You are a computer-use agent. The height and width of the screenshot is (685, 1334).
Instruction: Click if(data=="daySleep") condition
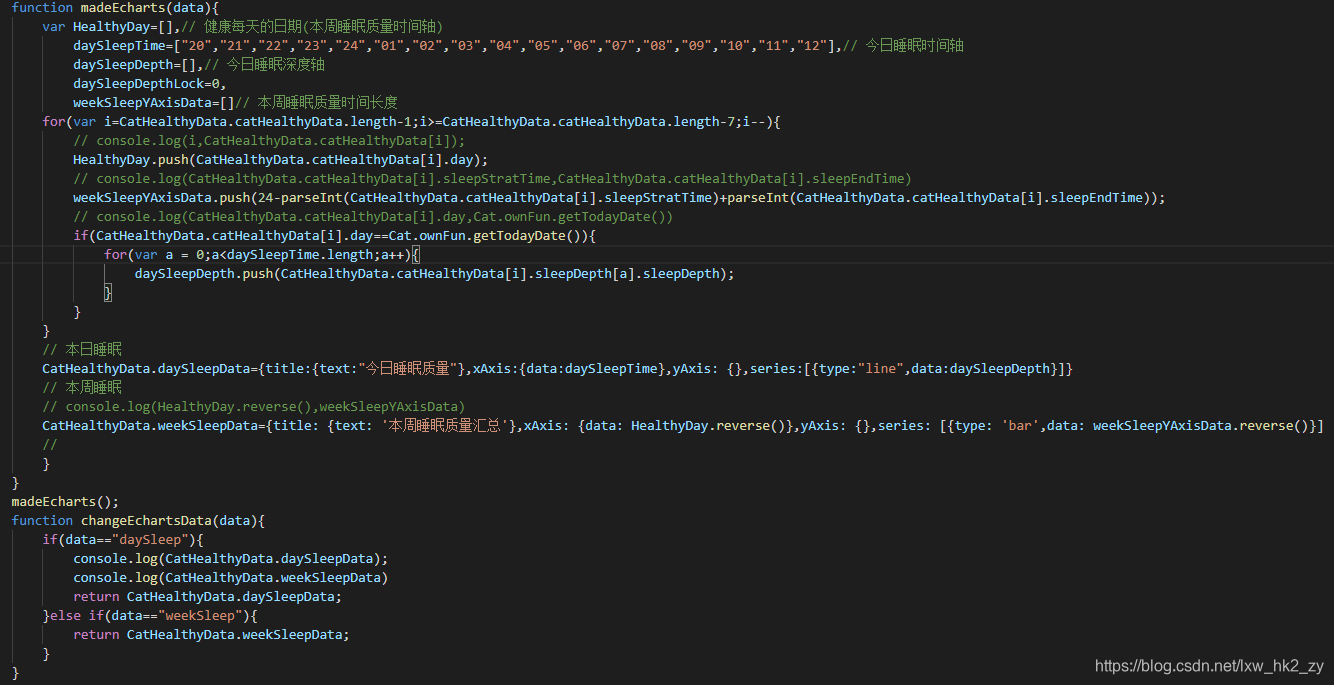[123, 540]
